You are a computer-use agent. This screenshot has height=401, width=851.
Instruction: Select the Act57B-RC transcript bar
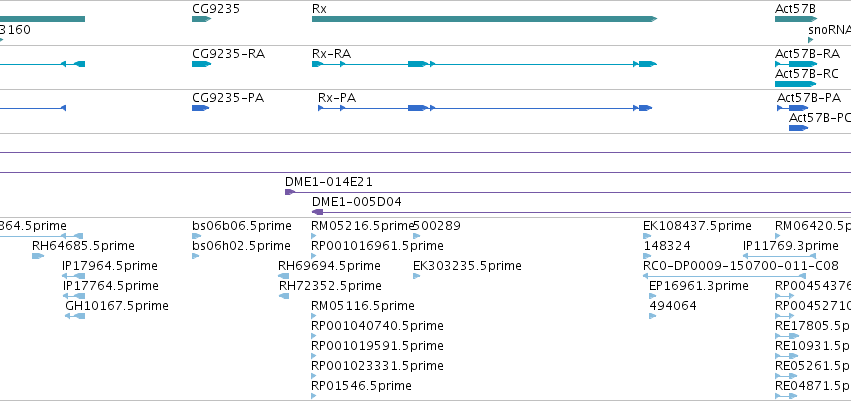(796, 84)
